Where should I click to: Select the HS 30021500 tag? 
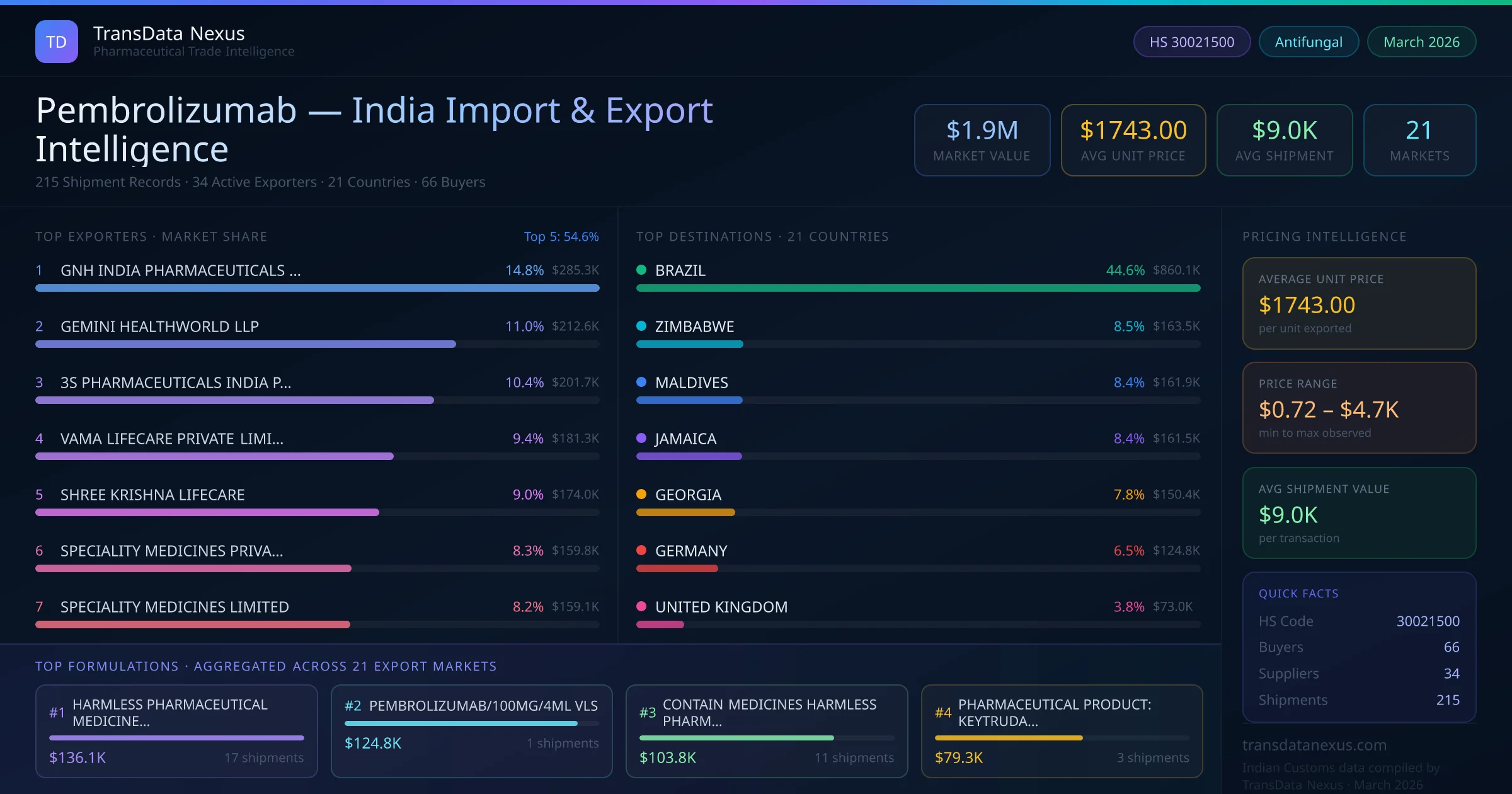(1191, 42)
